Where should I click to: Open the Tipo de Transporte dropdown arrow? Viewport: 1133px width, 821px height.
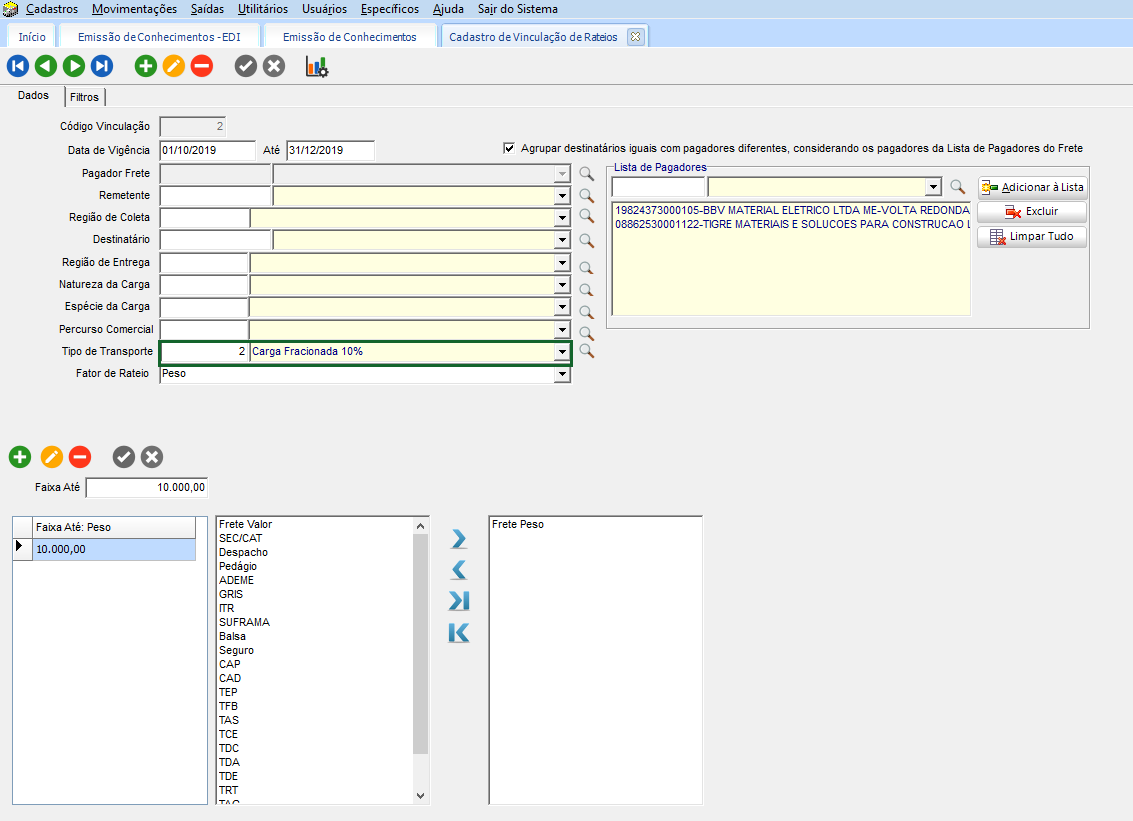[x=562, y=352]
